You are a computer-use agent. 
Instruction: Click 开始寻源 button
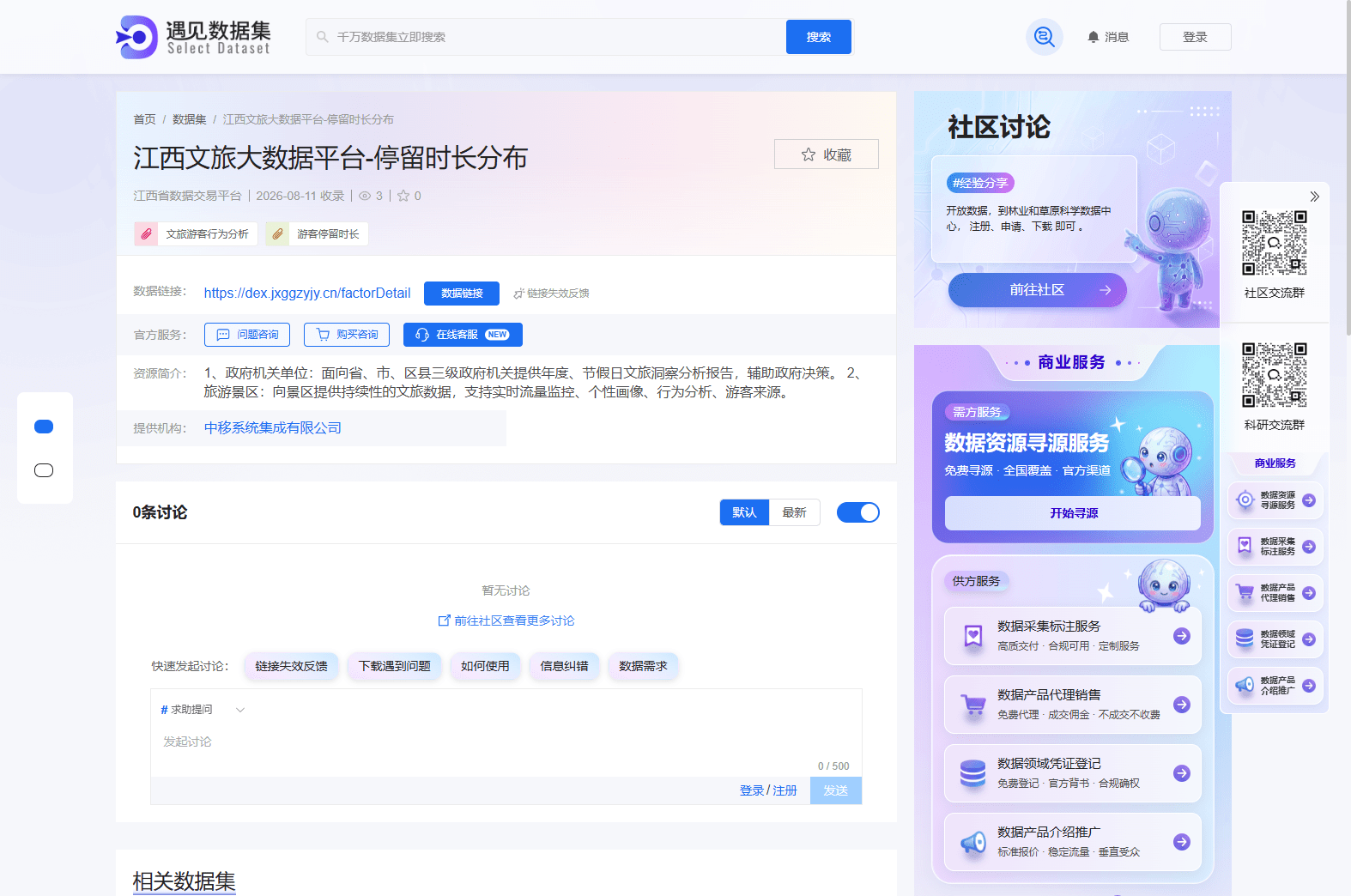pos(1073,513)
